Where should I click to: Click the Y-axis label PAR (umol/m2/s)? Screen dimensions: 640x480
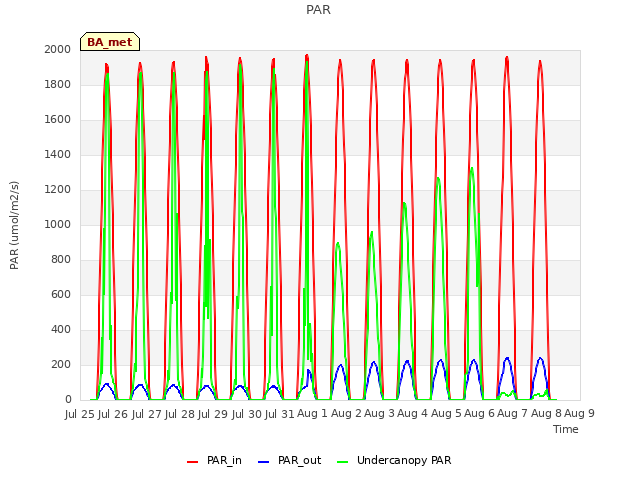pyautogui.click(x=14, y=225)
